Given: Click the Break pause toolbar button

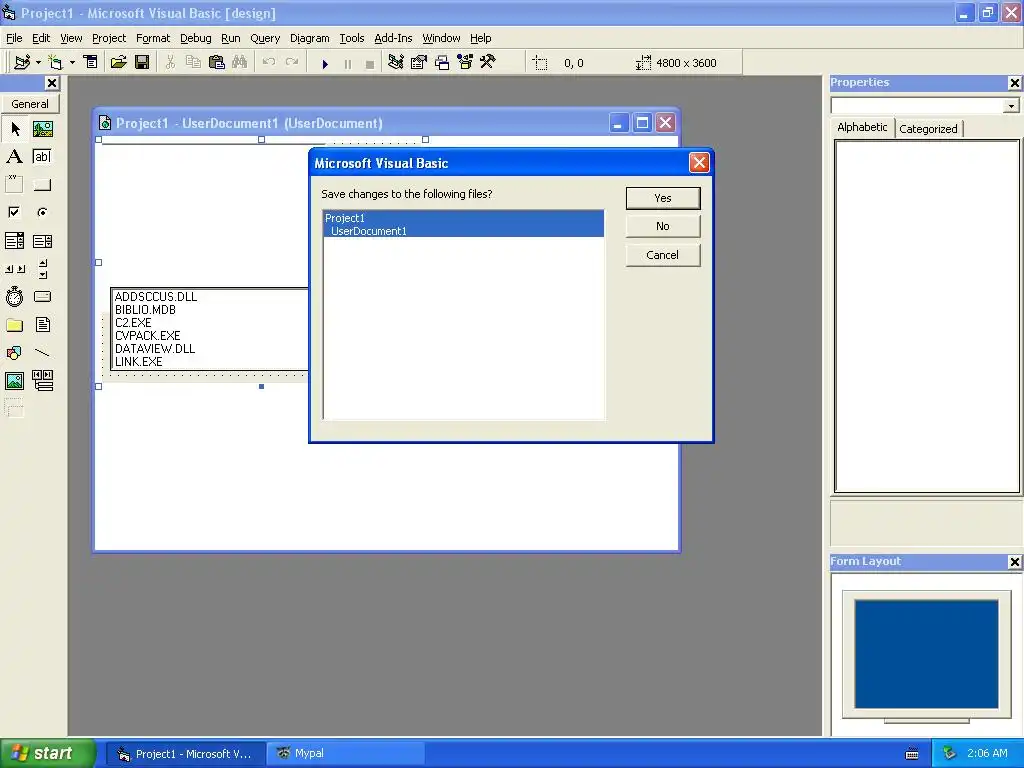Looking at the screenshot, I should coord(347,63).
